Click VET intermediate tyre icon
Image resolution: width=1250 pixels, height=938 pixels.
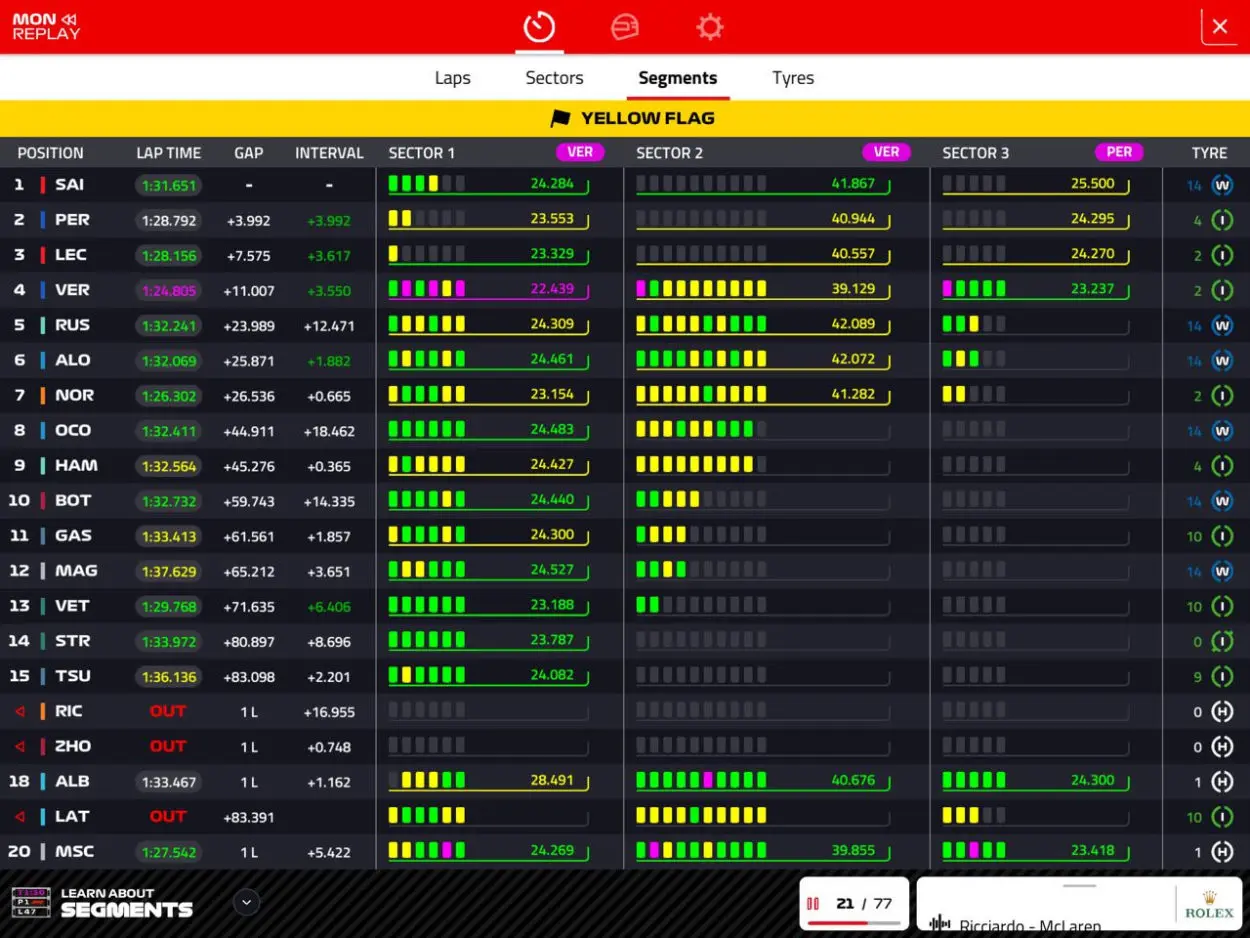(x=1222, y=606)
